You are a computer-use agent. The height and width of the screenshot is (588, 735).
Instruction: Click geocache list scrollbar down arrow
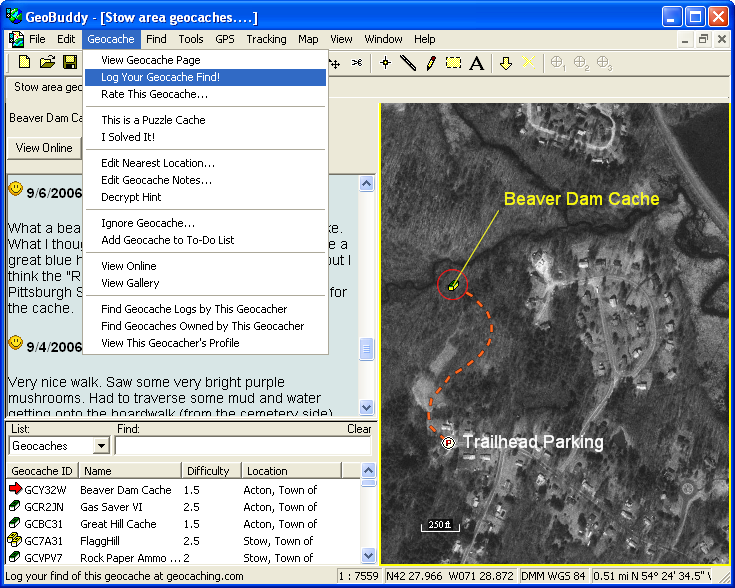point(368,556)
